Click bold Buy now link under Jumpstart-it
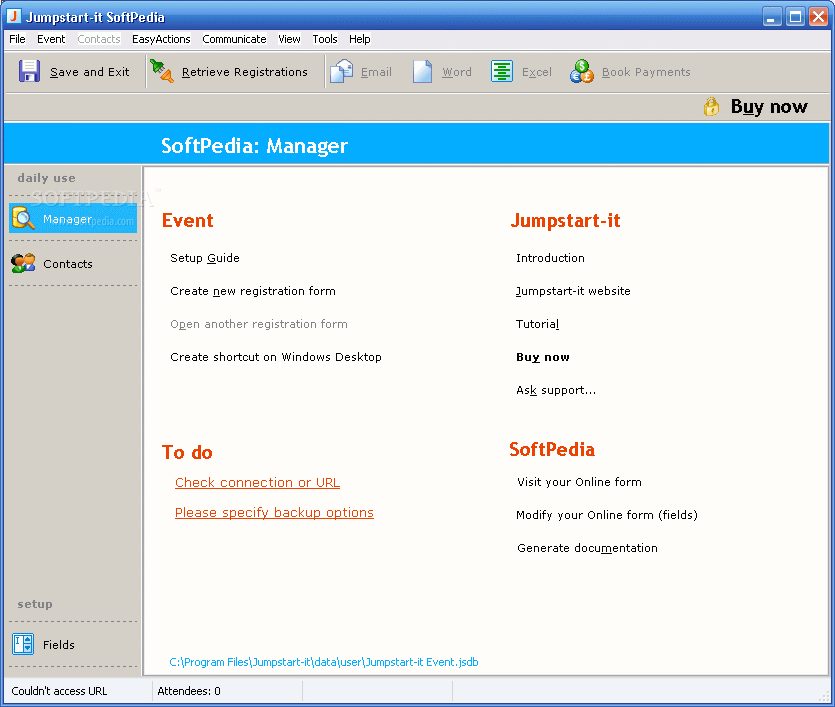Image resolution: width=835 pixels, height=707 pixels. [x=543, y=357]
